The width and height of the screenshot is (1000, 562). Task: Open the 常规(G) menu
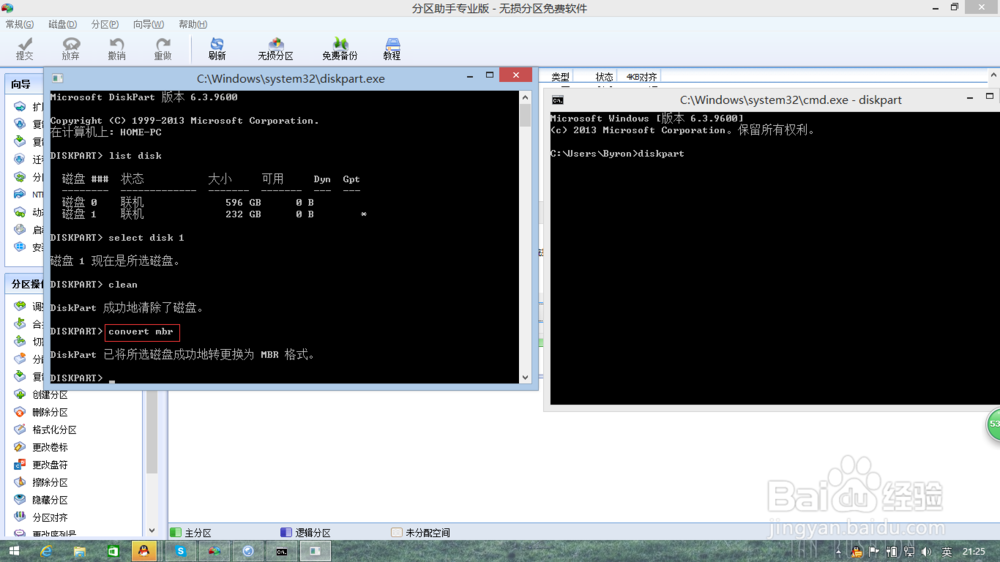point(20,24)
